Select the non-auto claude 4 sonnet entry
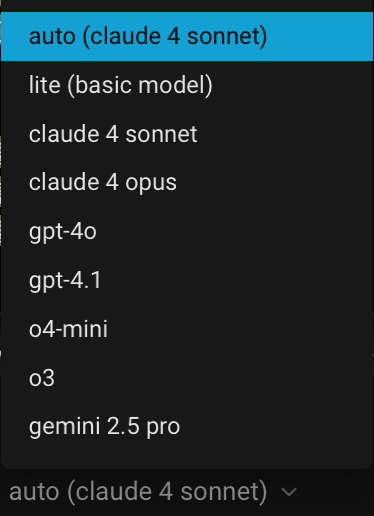The width and height of the screenshot is (374, 516). click(187, 134)
